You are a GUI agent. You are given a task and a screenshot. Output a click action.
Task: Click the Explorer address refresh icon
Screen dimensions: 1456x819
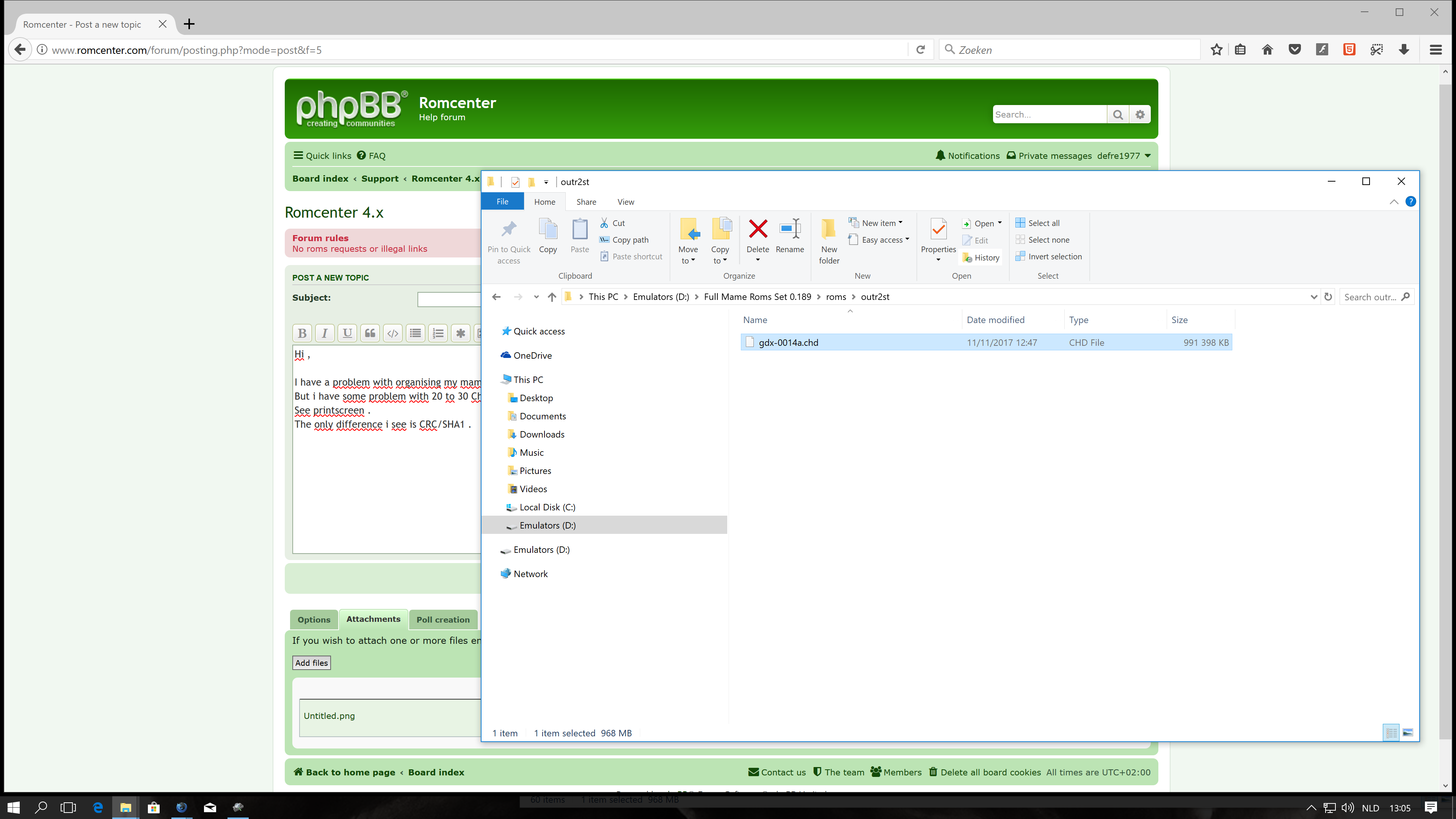pyautogui.click(x=1328, y=297)
